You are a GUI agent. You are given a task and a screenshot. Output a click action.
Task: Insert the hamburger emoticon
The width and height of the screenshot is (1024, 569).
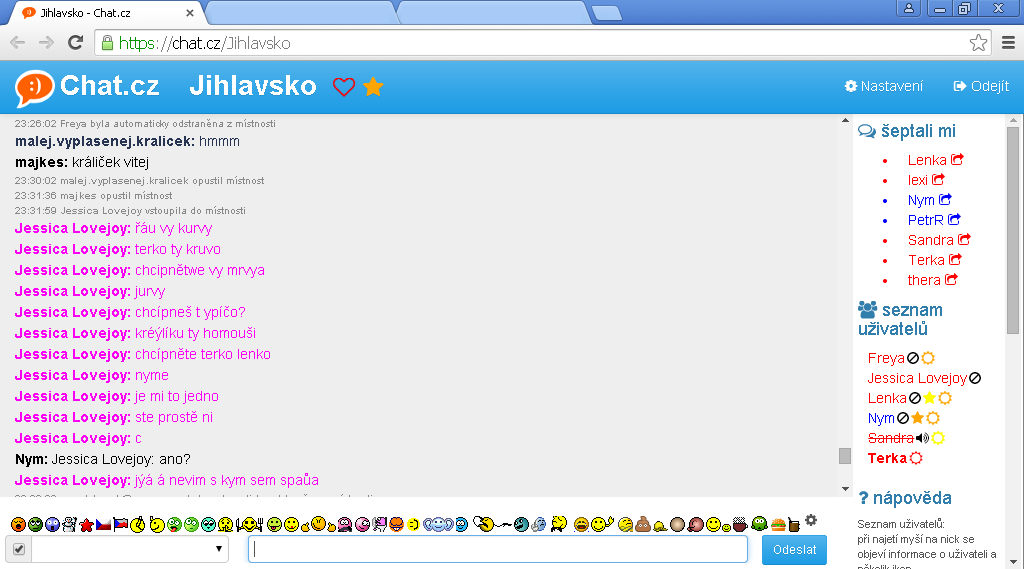[x=778, y=525]
